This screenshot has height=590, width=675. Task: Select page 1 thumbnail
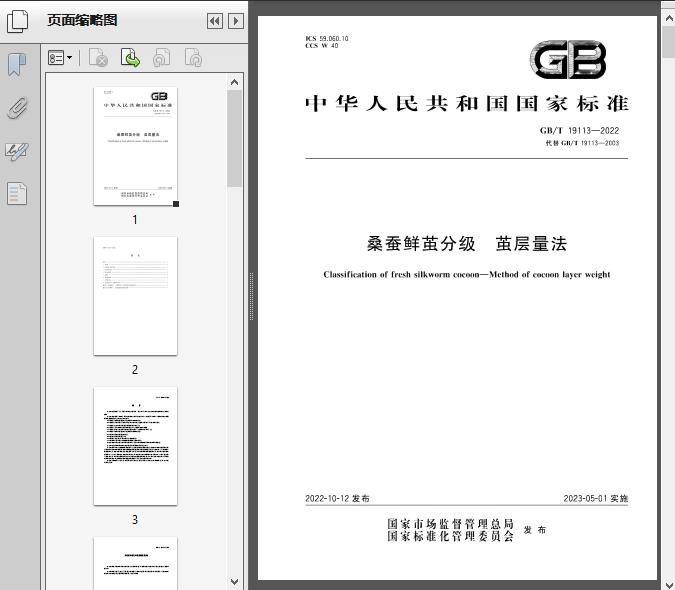click(x=135, y=146)
